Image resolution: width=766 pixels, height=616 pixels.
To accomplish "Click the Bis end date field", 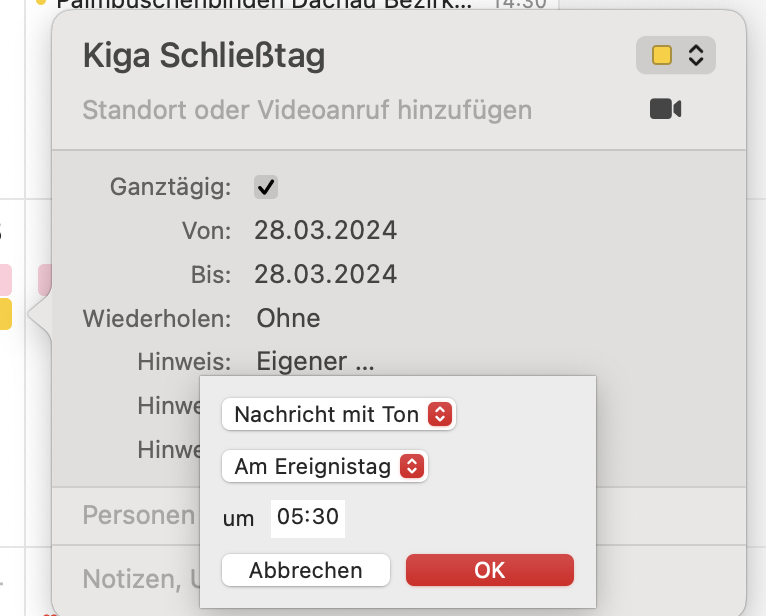I will 325,274.
